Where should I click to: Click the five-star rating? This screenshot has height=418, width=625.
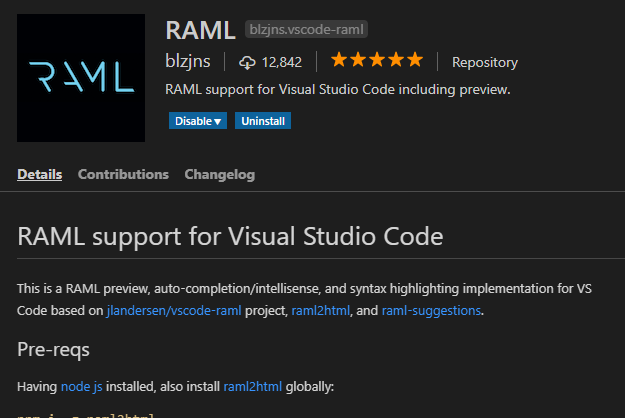tap(377, 60)
